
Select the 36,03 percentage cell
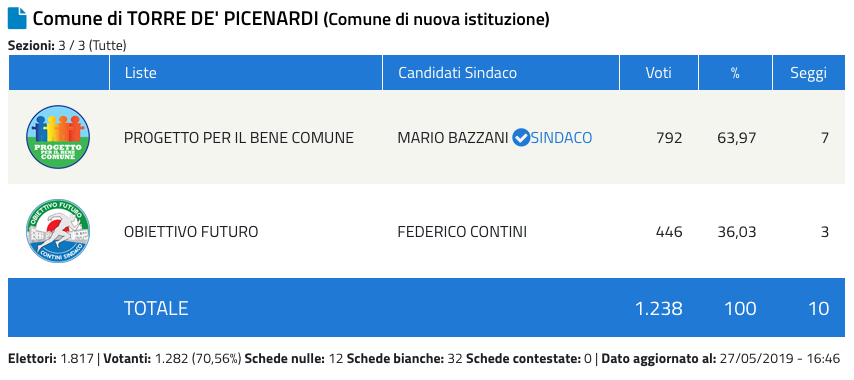tap(737, 232)
